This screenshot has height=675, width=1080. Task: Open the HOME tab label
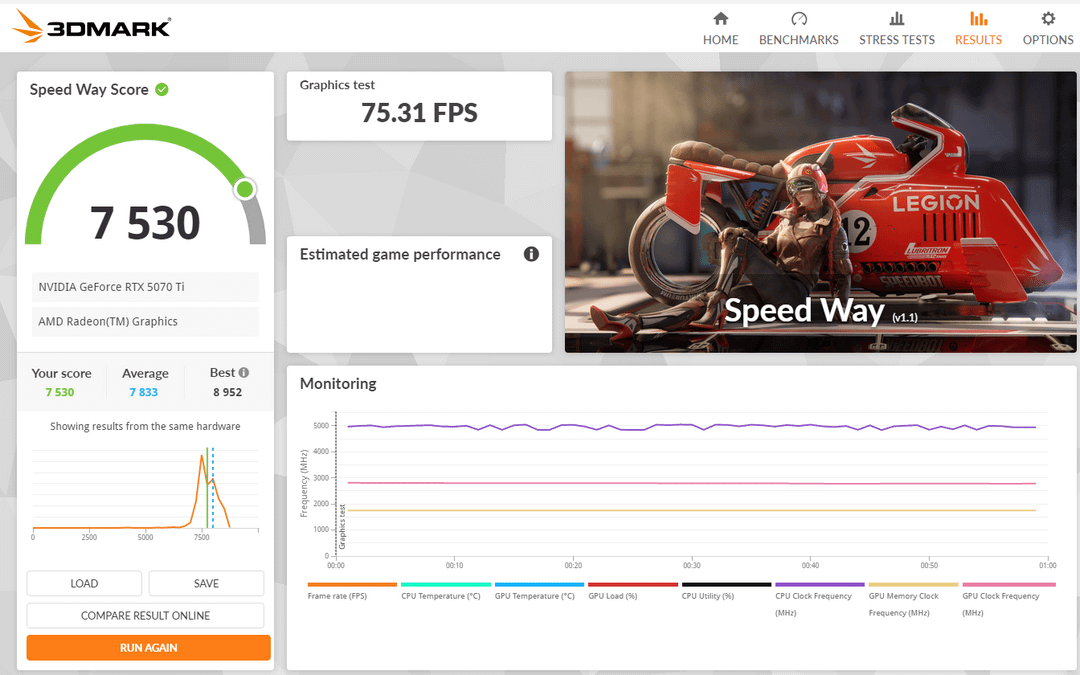[720, 40]
